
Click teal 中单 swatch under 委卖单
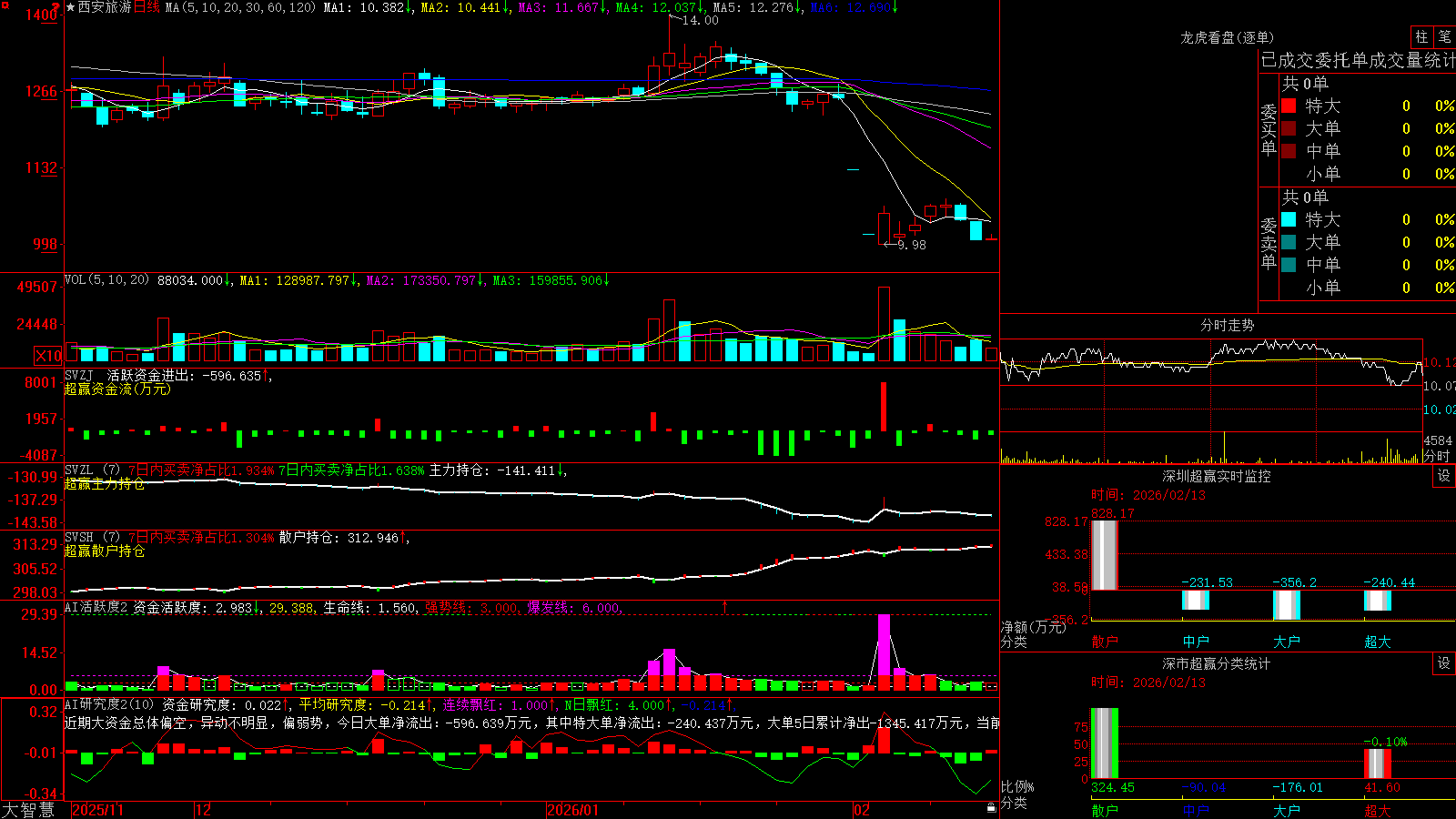[x=1289, y=265]
